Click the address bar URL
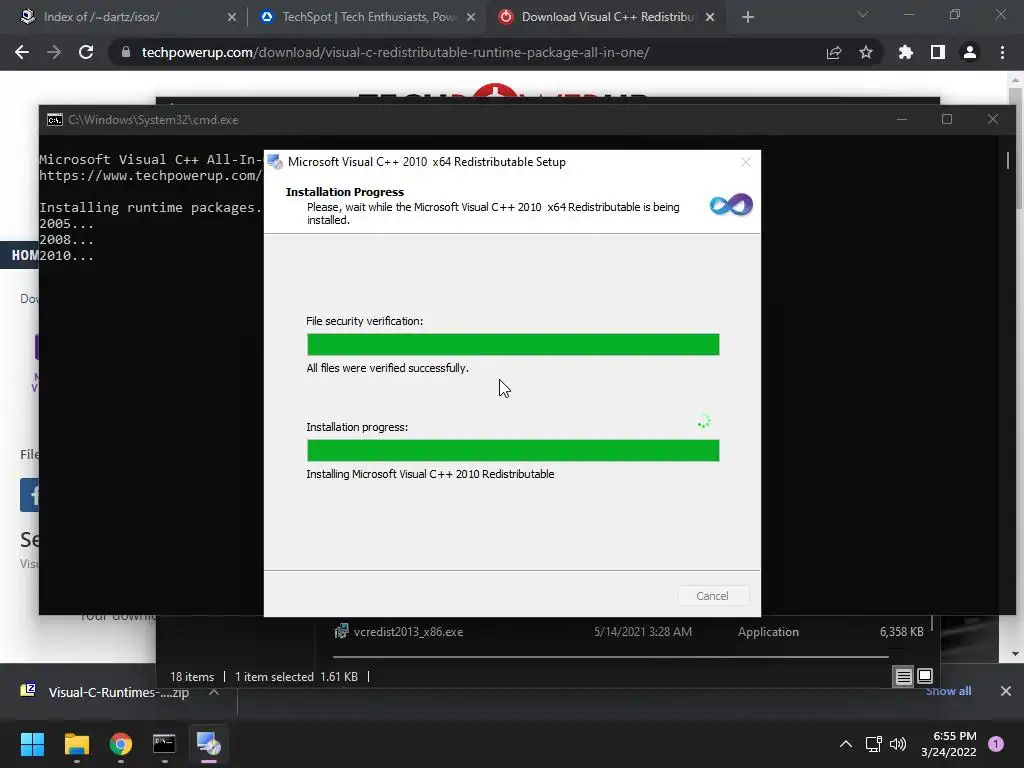 pyautogui.click(x=395, y=53)
